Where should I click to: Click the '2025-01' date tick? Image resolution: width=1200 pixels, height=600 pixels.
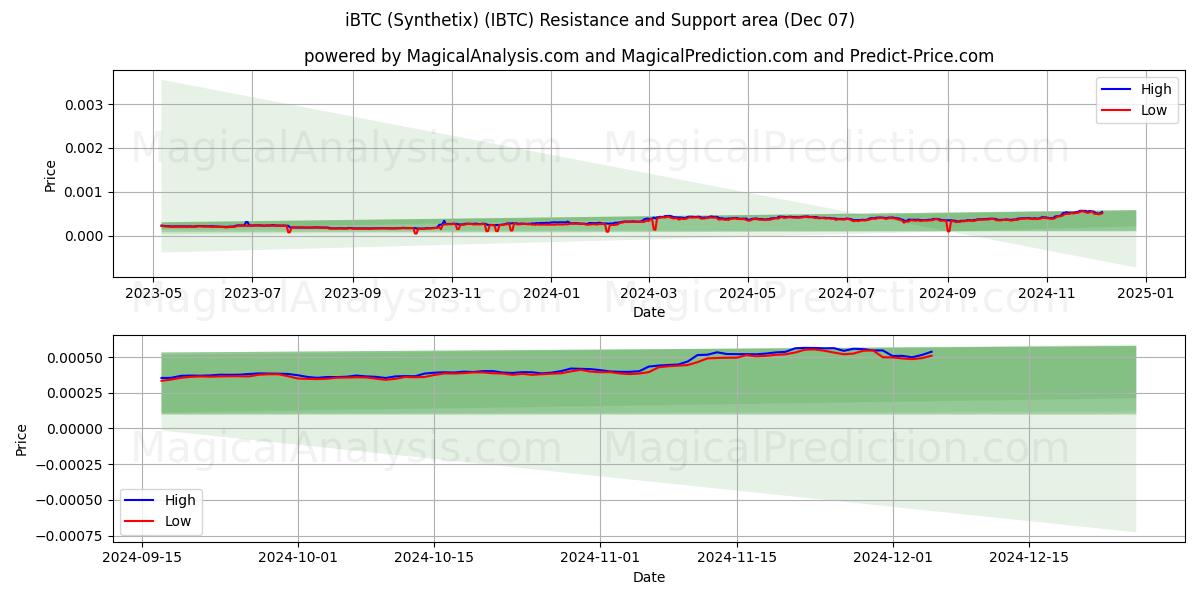click(x=1146, y=294)
